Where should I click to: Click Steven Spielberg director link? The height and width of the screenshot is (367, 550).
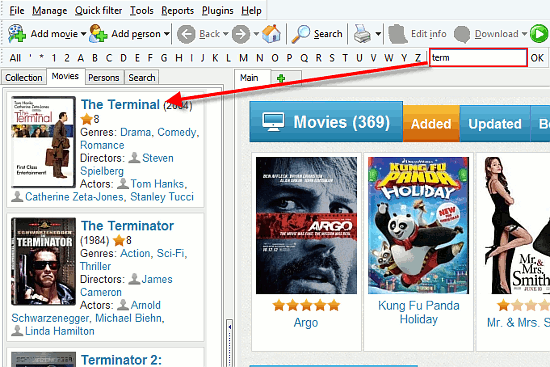click(x=127, y=164)
